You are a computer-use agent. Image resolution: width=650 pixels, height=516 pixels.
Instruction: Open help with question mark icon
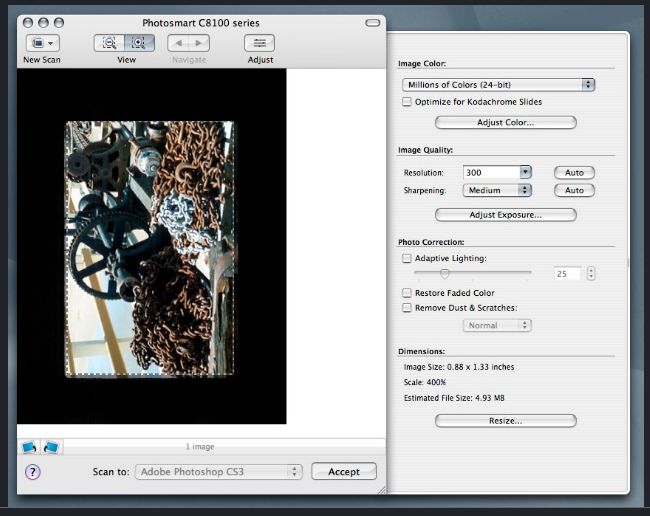coord(32,472)
